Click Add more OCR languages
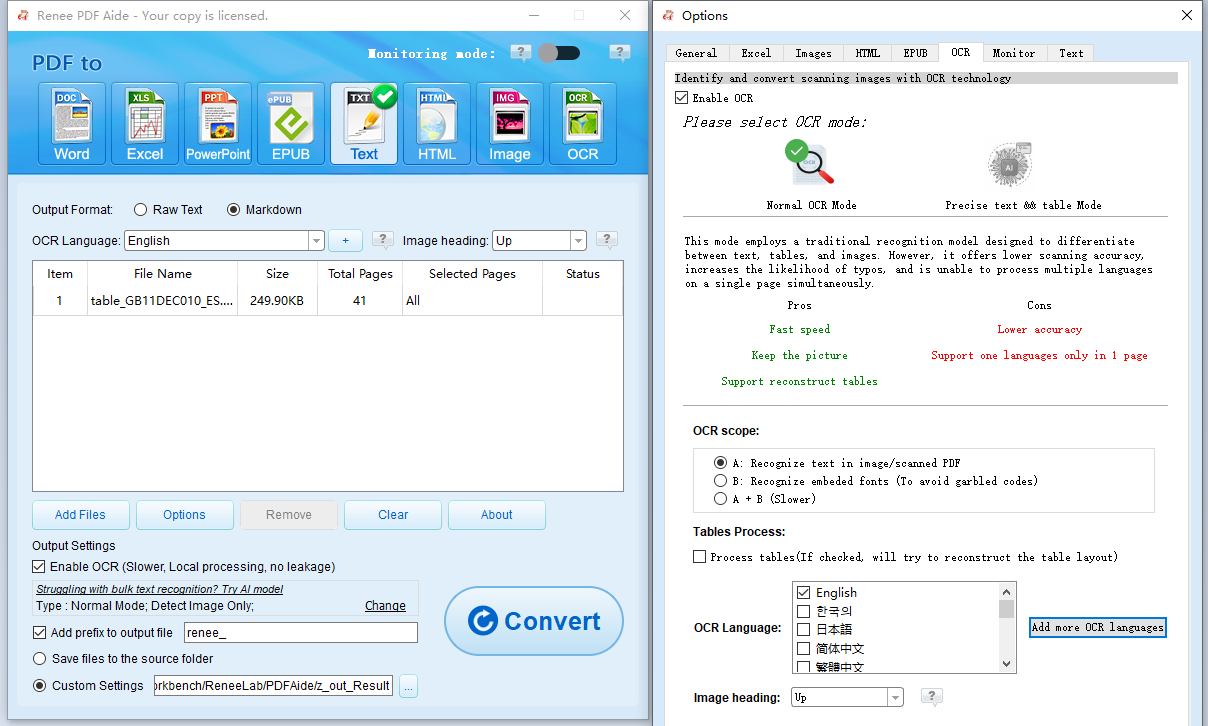1208x726 pixels. click(1097, 627)
